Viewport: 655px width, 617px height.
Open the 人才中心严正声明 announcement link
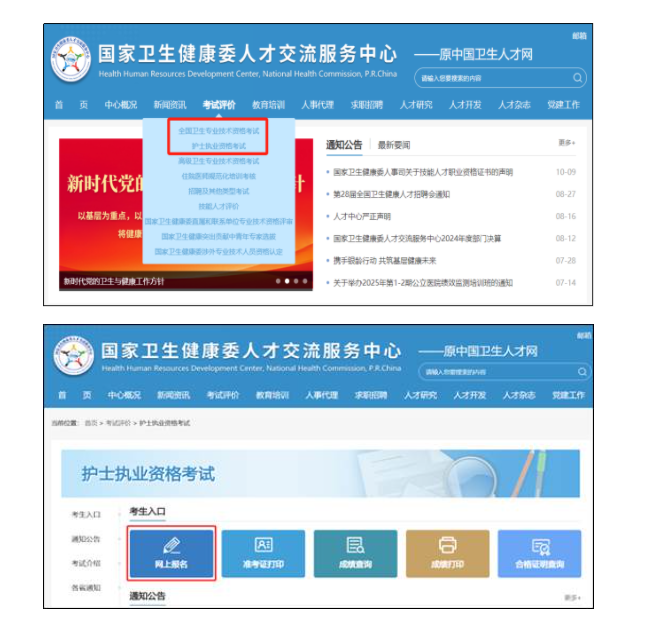362,216
